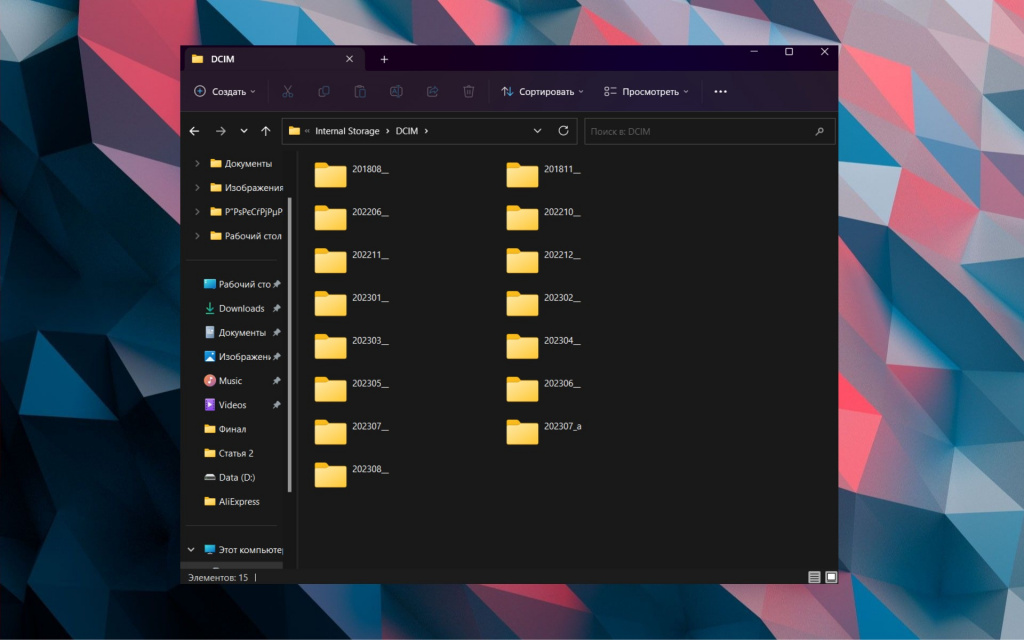
Task: Expand the Рабочий стол tree node
Action: click(x=197, y=236)
